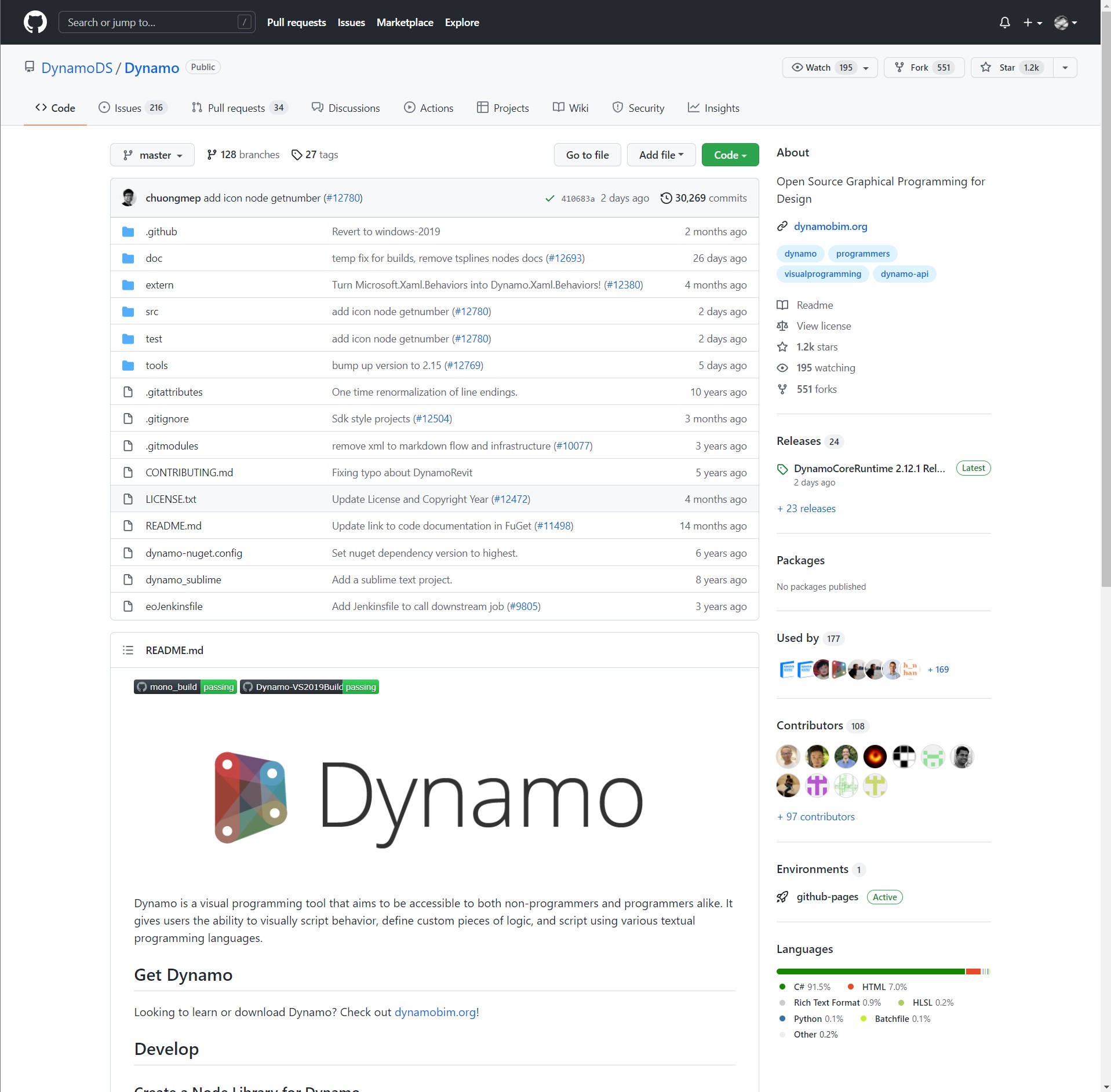Open the doc folder icon

click(x=128, y=258)
